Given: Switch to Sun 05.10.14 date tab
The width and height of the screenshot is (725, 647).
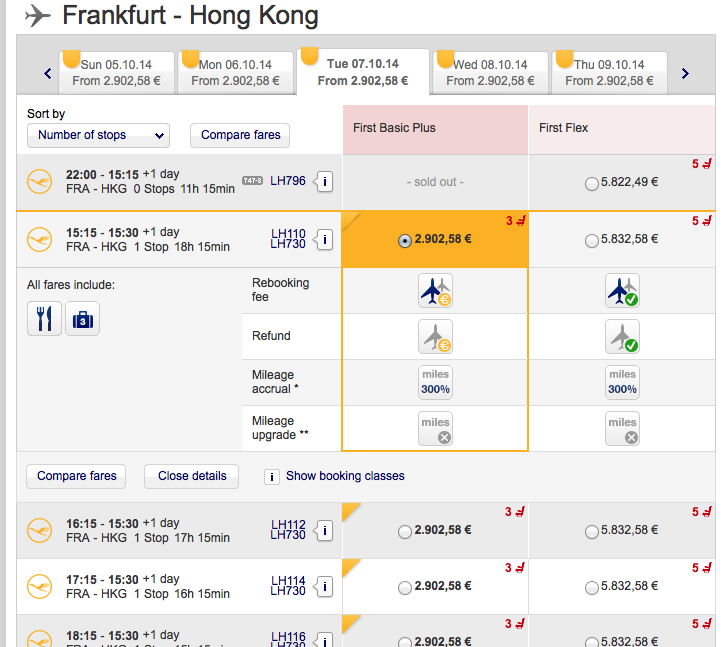Looking at the screenshot, I should (x=117, y=73).
